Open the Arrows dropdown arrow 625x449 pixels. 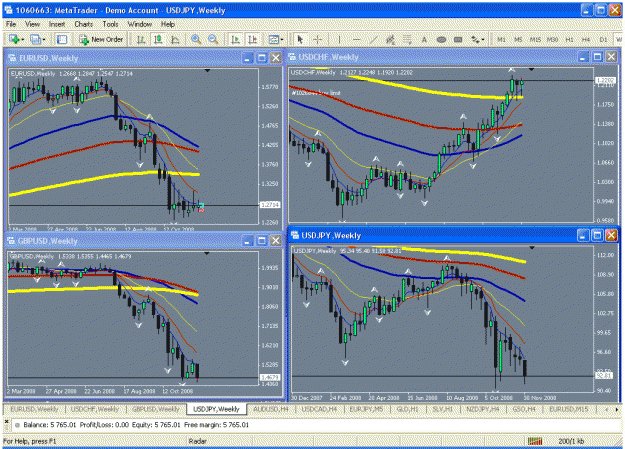[x=483, y=39]
